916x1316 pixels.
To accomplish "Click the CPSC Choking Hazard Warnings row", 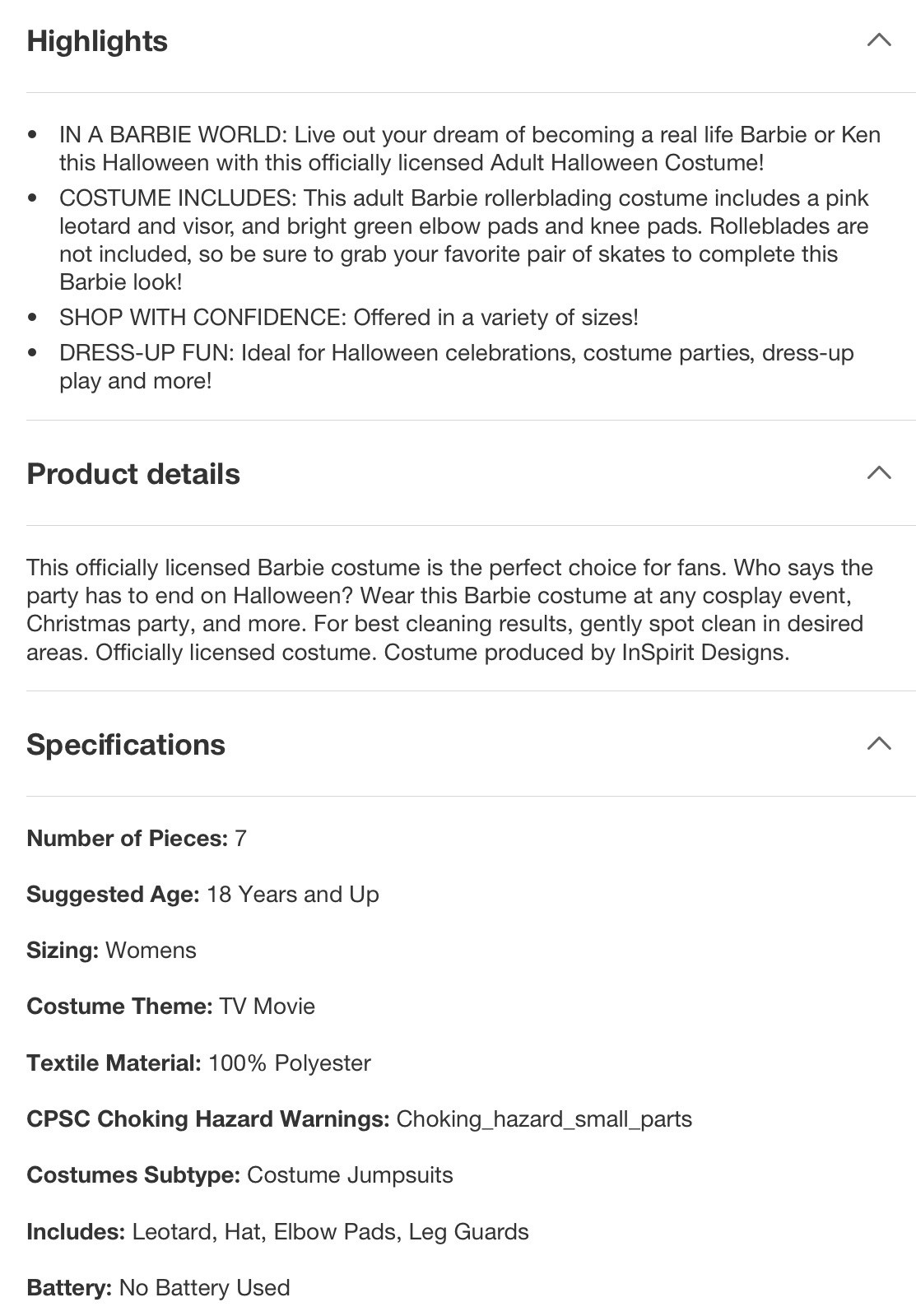I will click(359, 1118).
